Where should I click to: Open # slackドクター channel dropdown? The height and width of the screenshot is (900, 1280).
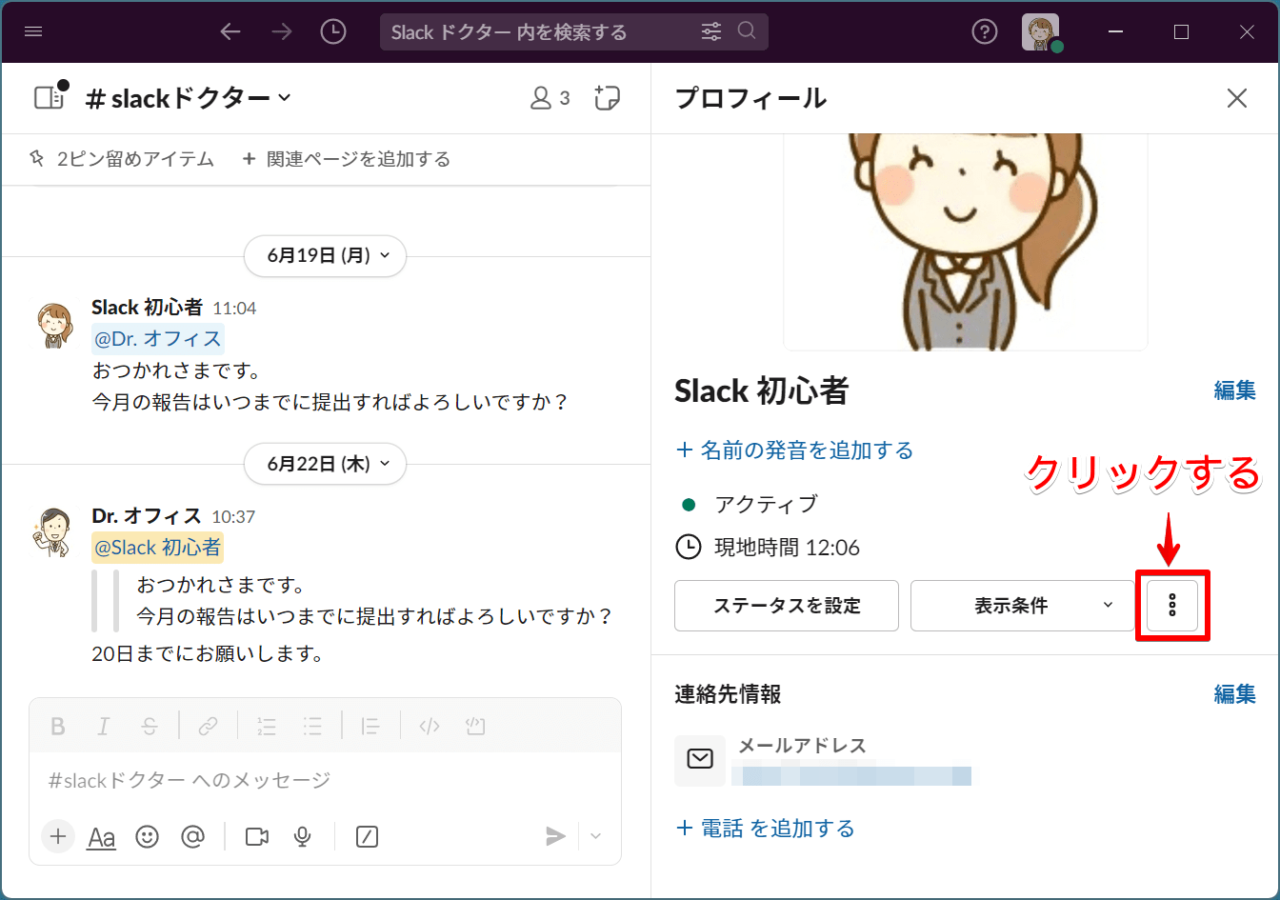click(x=189, y=98)
